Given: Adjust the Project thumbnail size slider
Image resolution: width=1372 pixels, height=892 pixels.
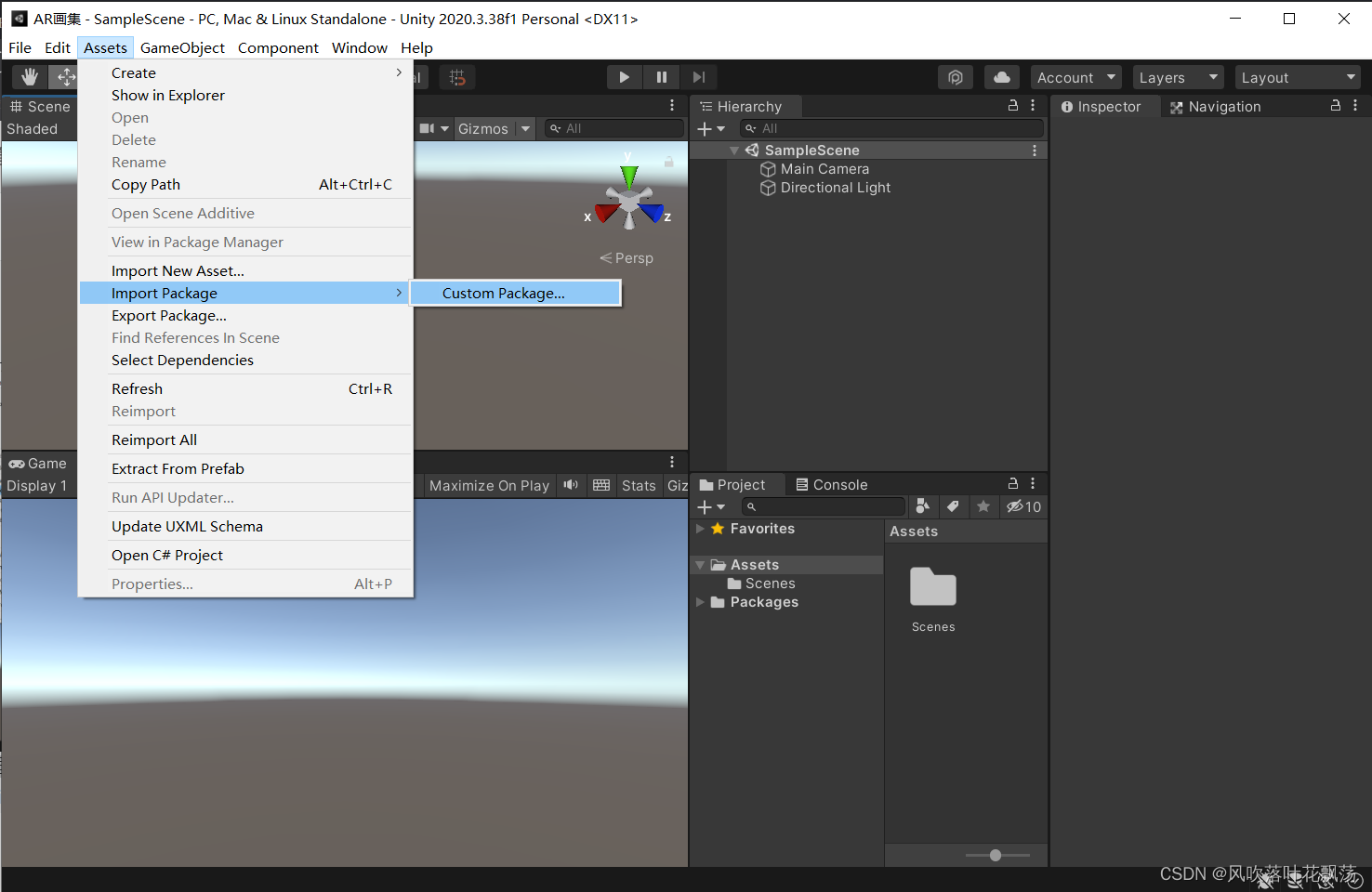Looking at the screenshot, I should click(996, 855).
